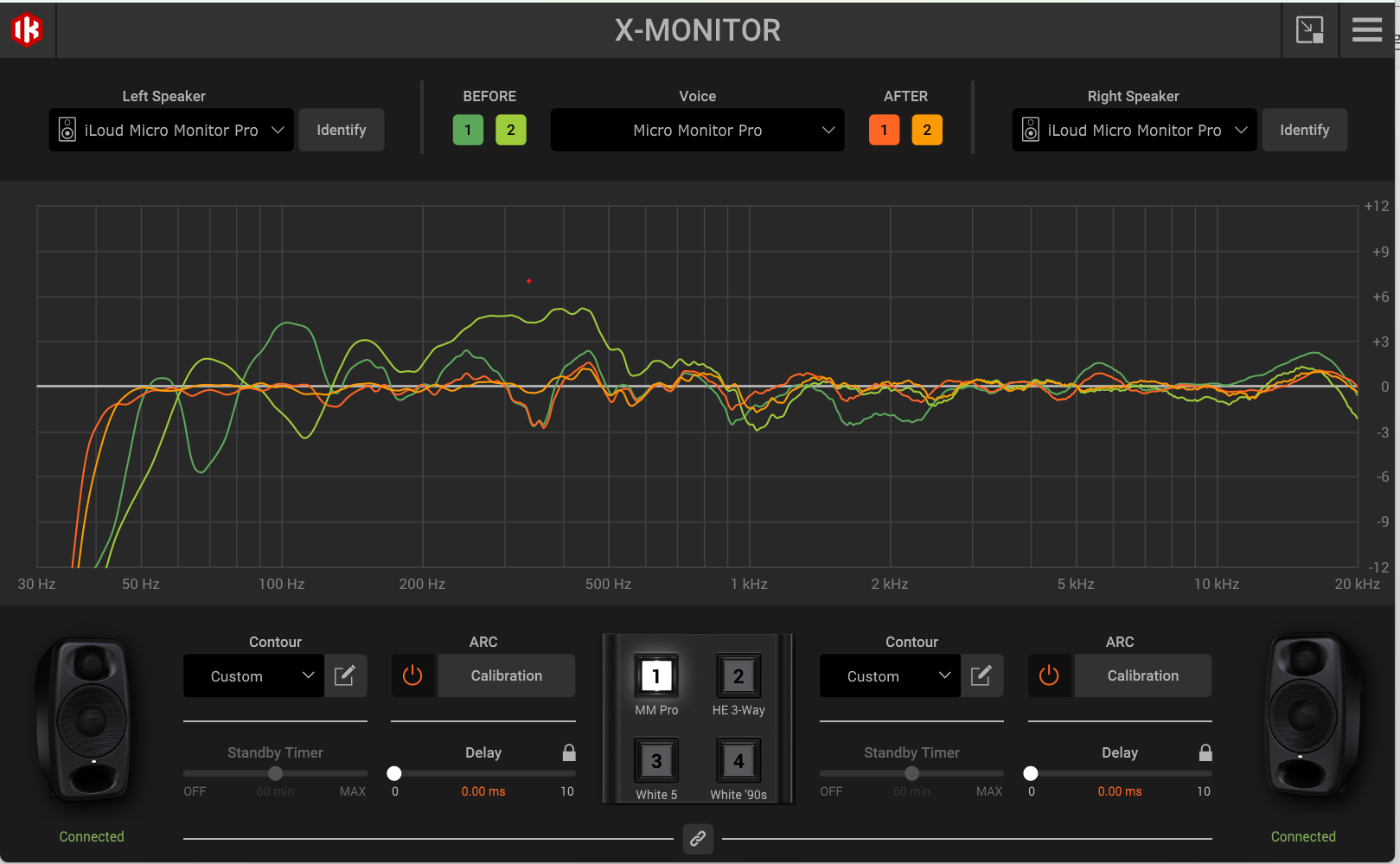Expand the right Contour Custom dropdown

pyautogui.click(x=889, y=676)
